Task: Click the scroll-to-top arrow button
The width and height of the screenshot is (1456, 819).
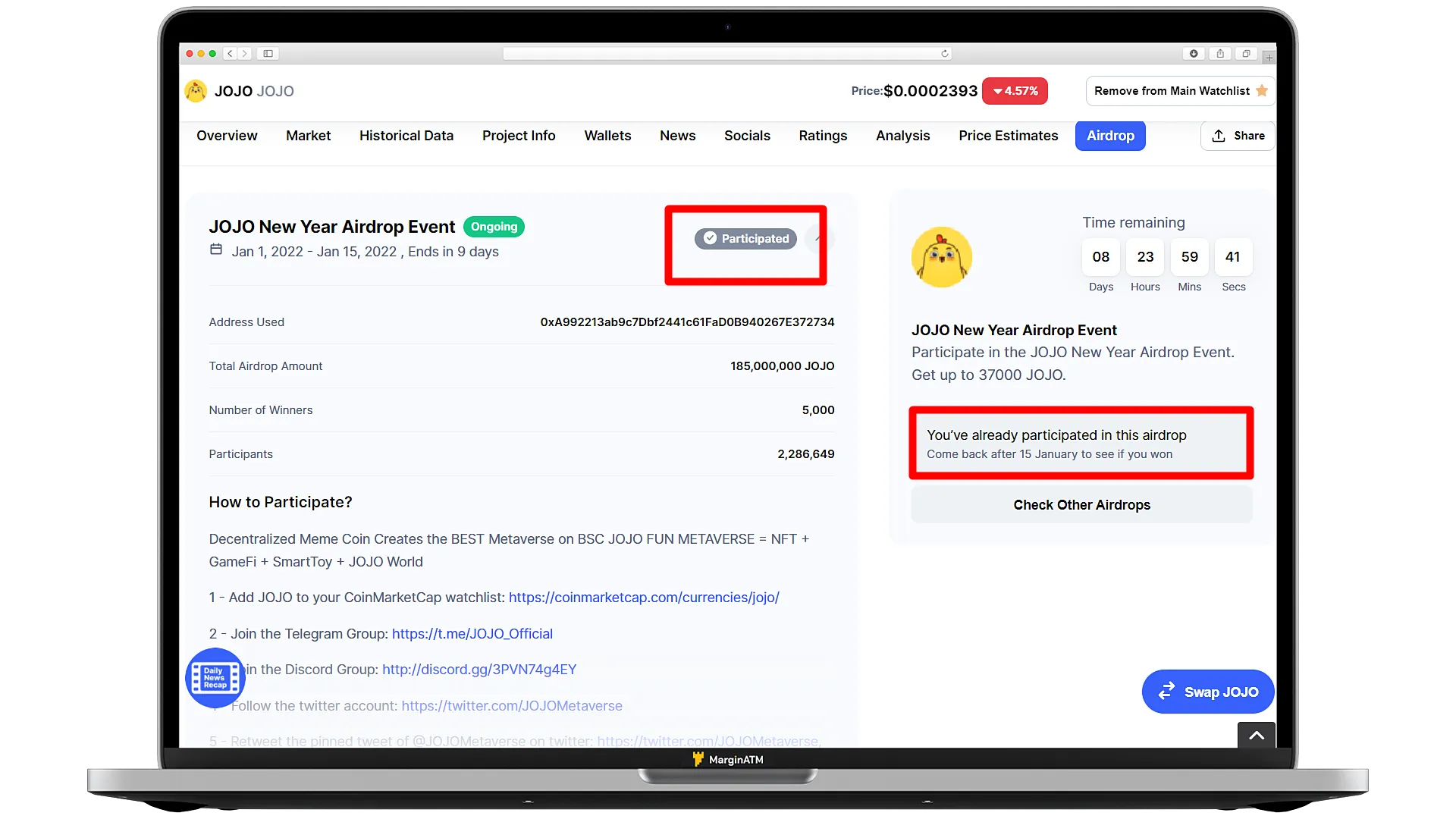Action: [1257, 735]
